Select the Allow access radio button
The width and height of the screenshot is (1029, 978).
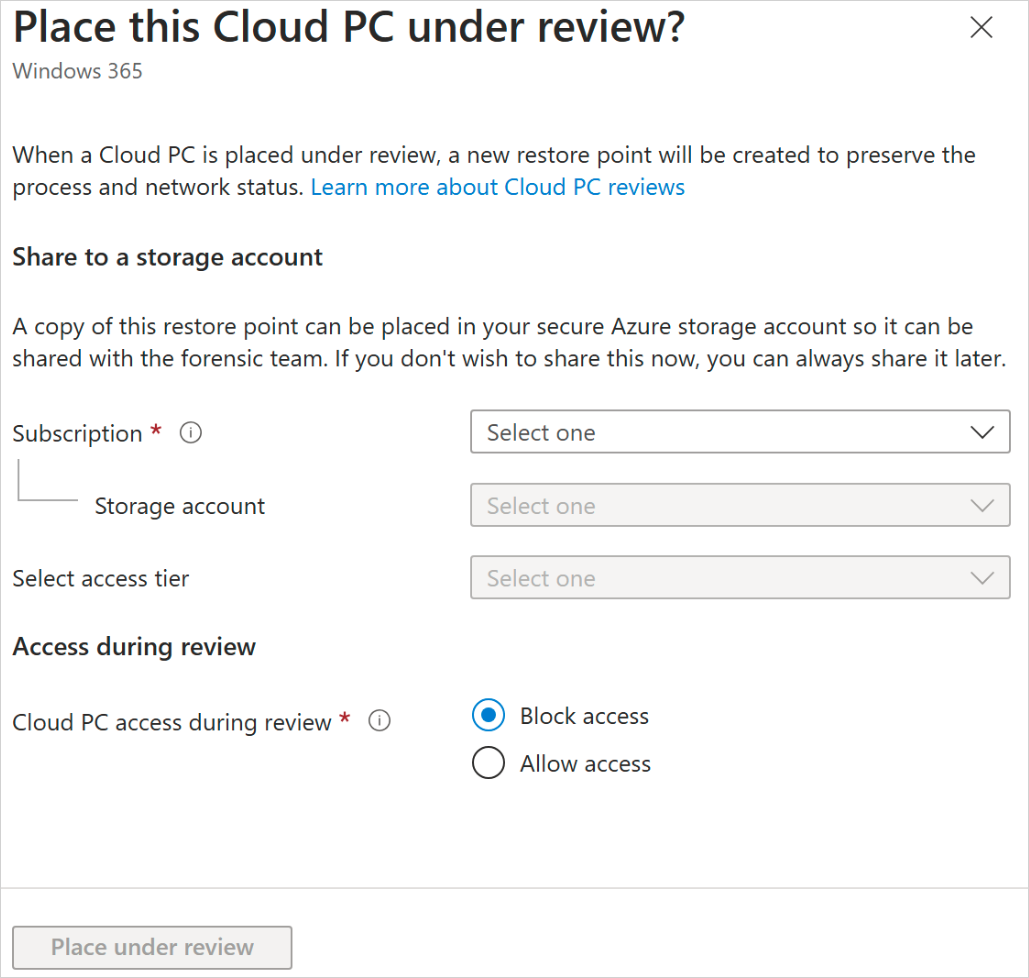(488, 762)
